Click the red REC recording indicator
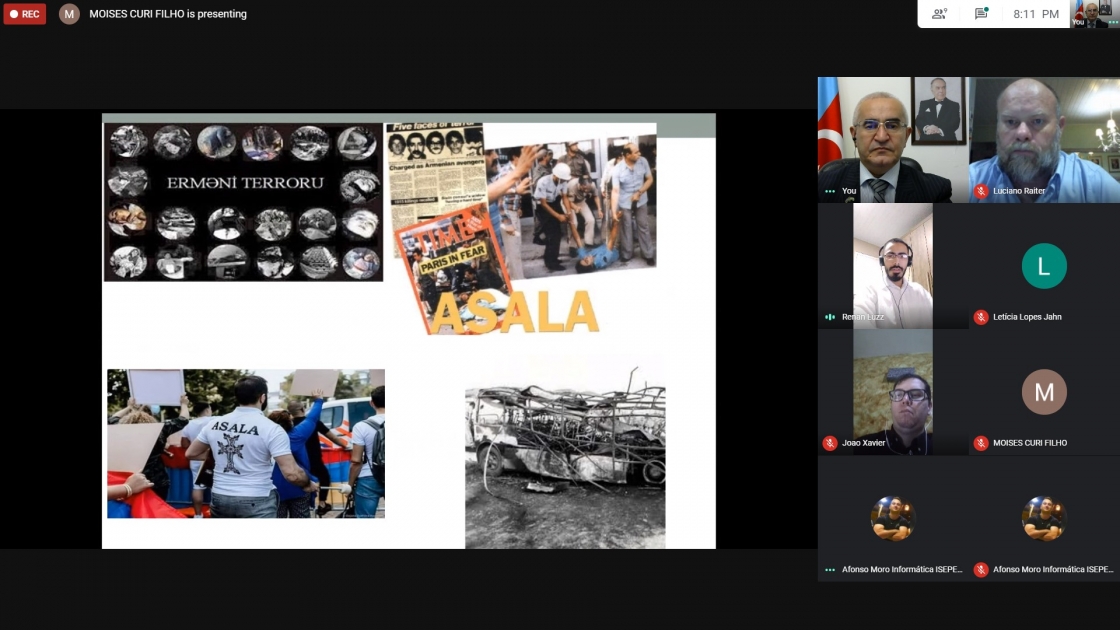Image resolution: width=1120 pixels, height=630 pixels. tap(24, 14)
